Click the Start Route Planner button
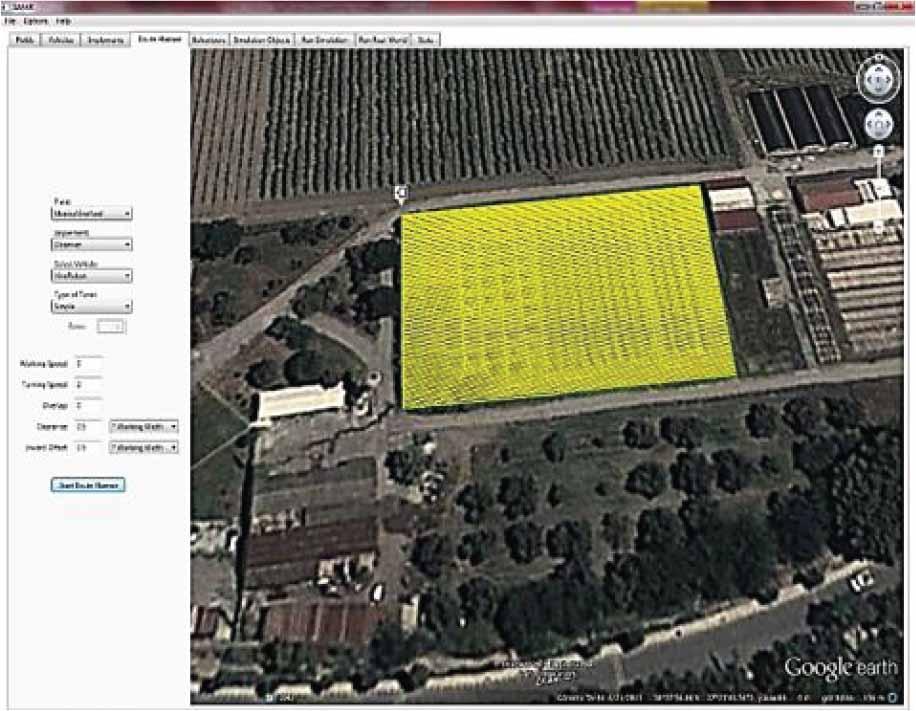The width and height of the screenshot is (916, 711). [x=88, y=485]
